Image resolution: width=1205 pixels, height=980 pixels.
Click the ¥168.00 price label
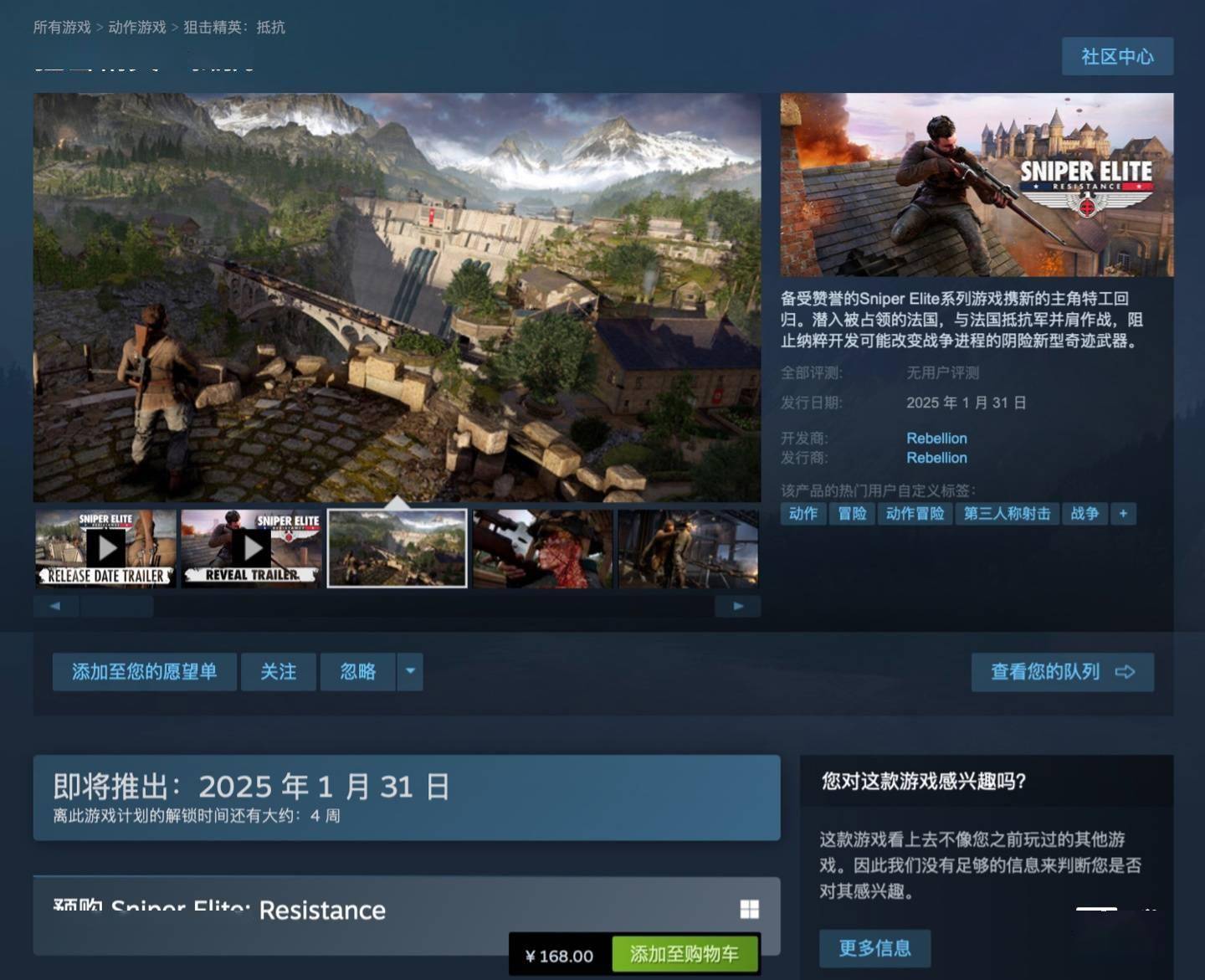[x=560, y=956]
